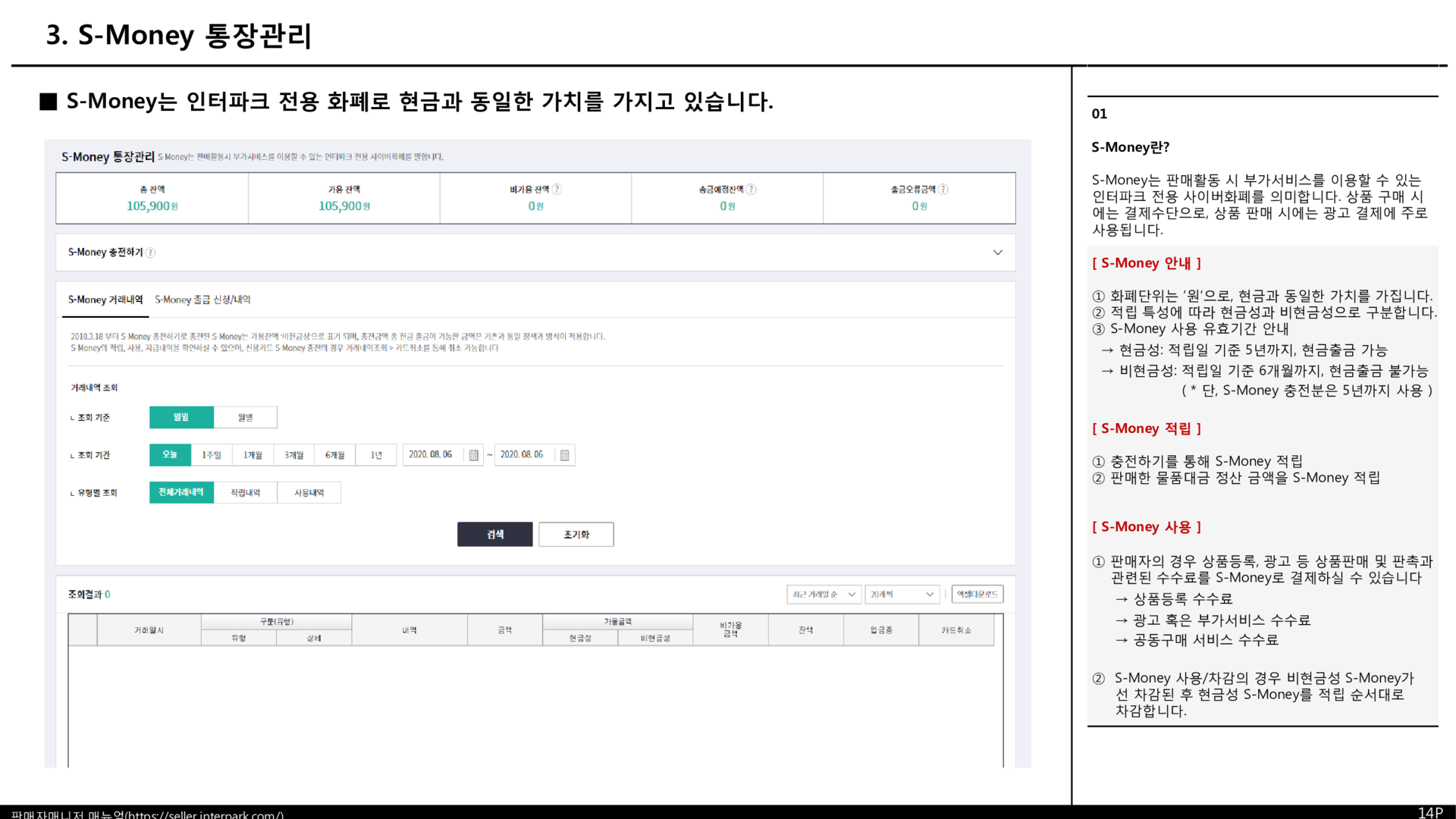Click the 엑셀다운로드 button
Image resolution: width=1456 pixels, height=819 pixels.
(x=977, y=595)
